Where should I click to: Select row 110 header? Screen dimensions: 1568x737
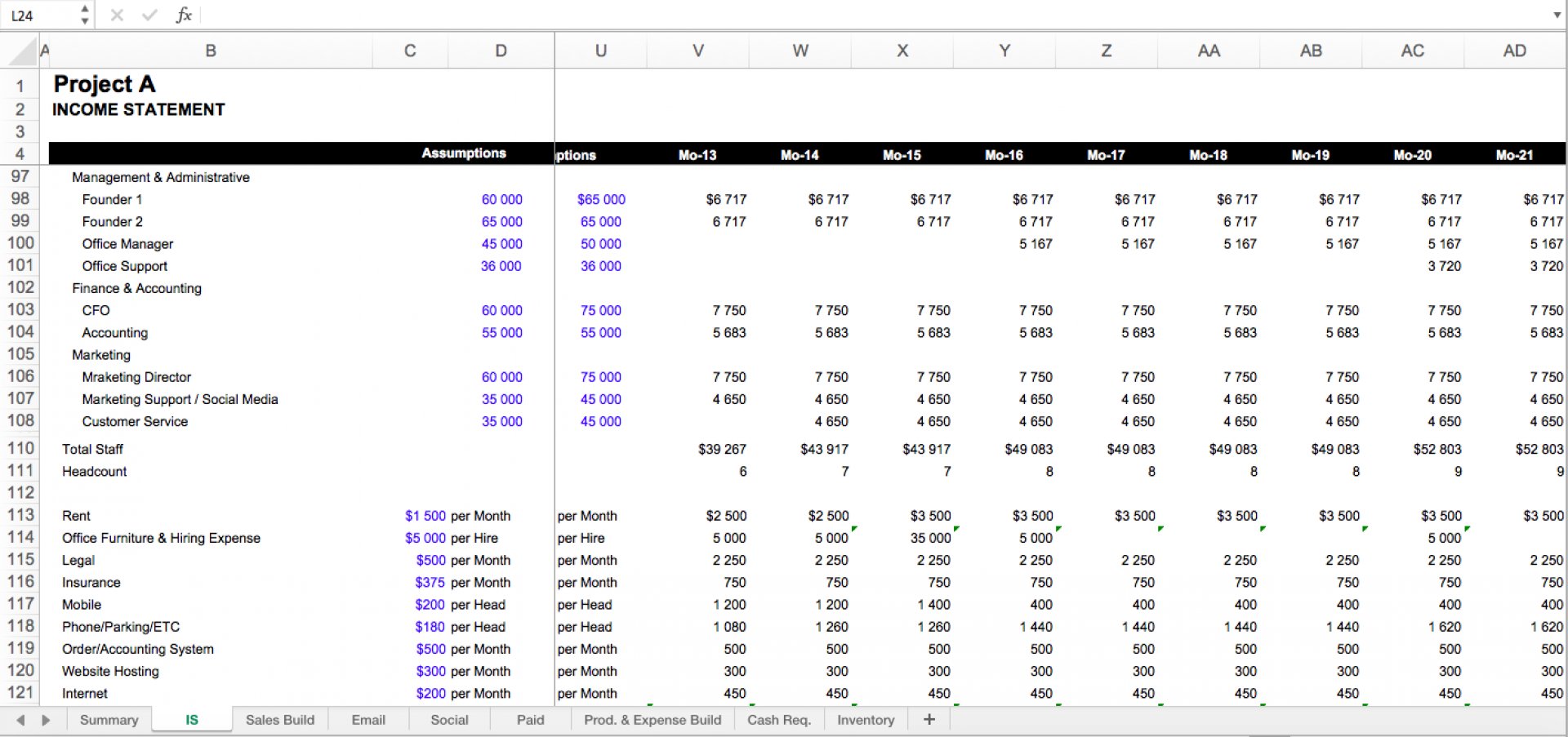pos(20,449)
